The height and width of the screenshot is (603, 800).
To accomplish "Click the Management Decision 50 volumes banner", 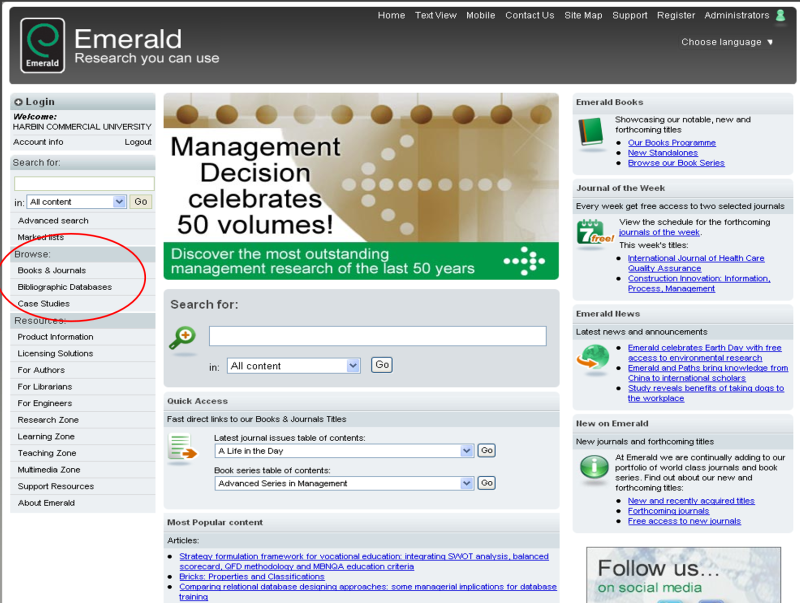I will point(361,186).
